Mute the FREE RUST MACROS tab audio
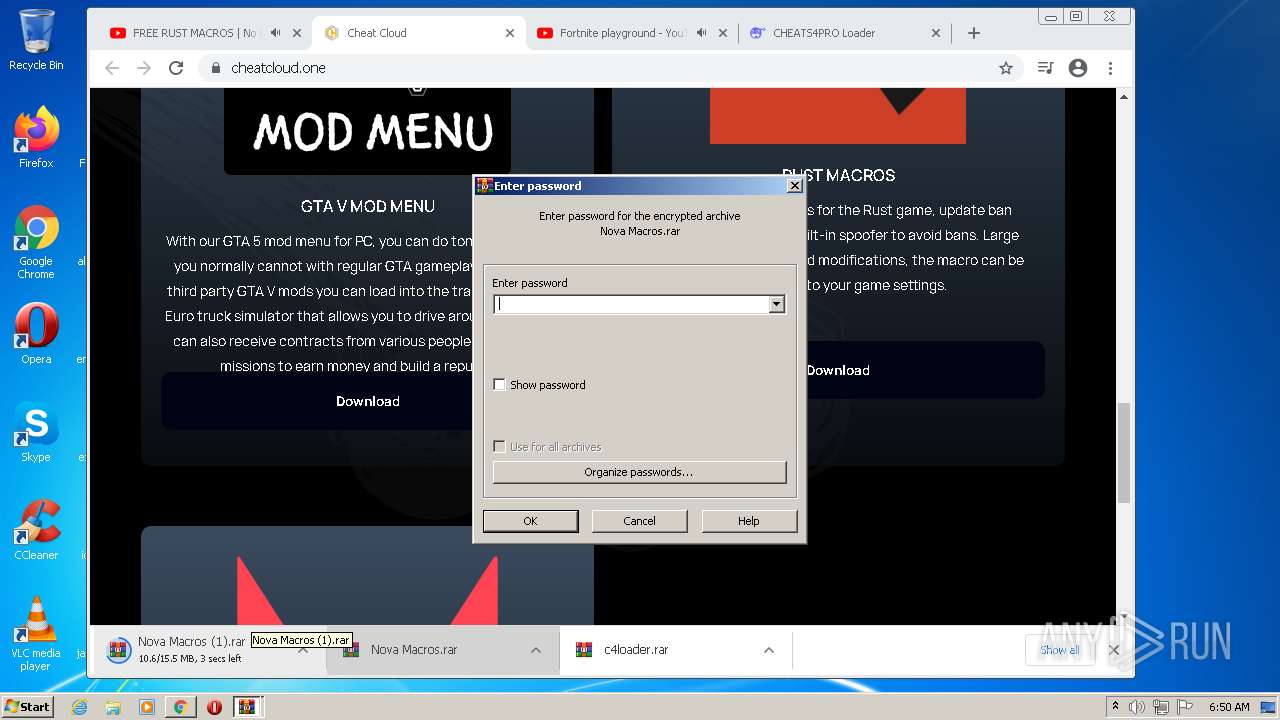Screen dimensions: 1280x720 point(276,33)
